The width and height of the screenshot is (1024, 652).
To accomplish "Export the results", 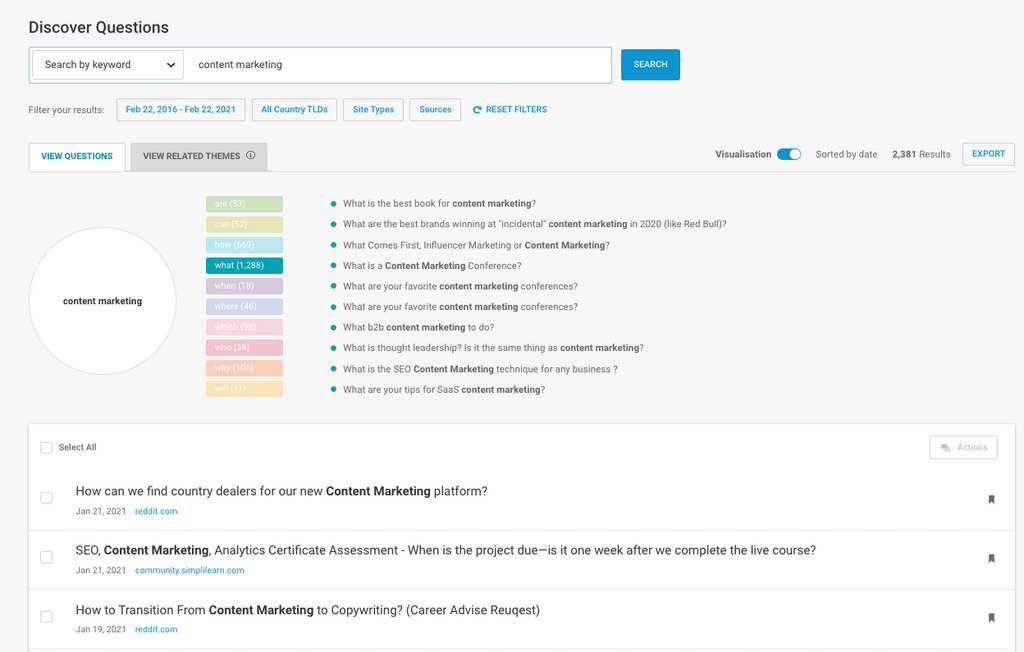I will coord(988,154).
